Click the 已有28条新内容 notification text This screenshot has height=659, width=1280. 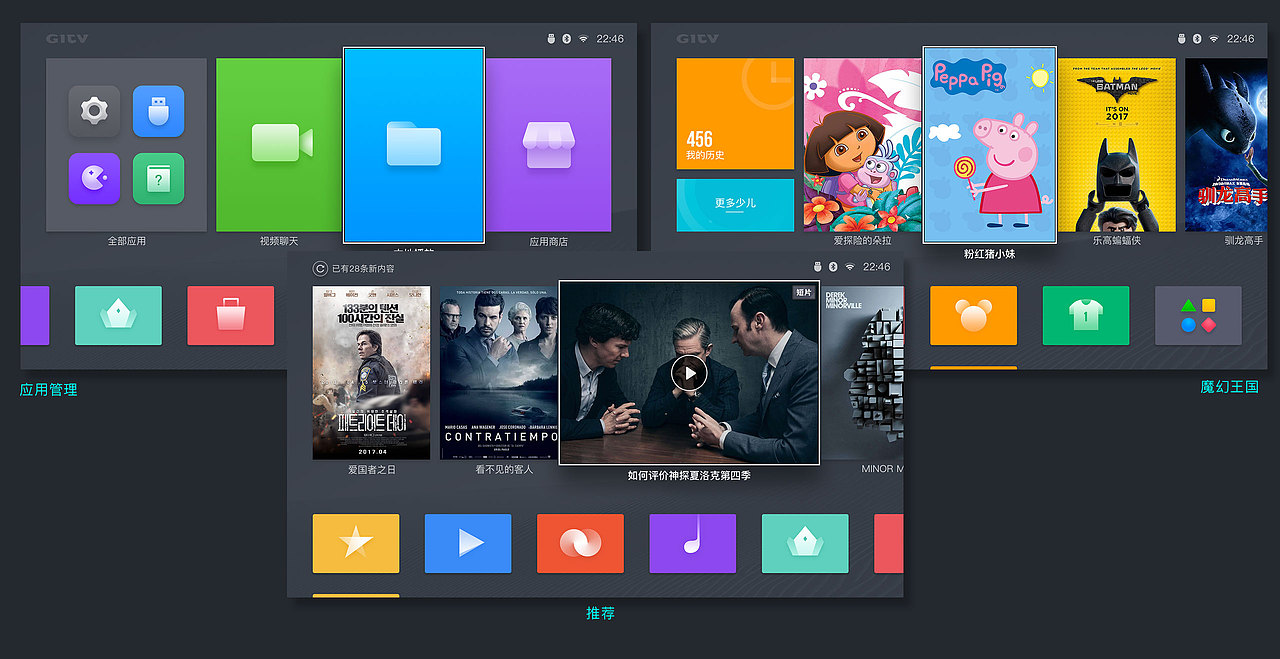(x=363, y=268)
